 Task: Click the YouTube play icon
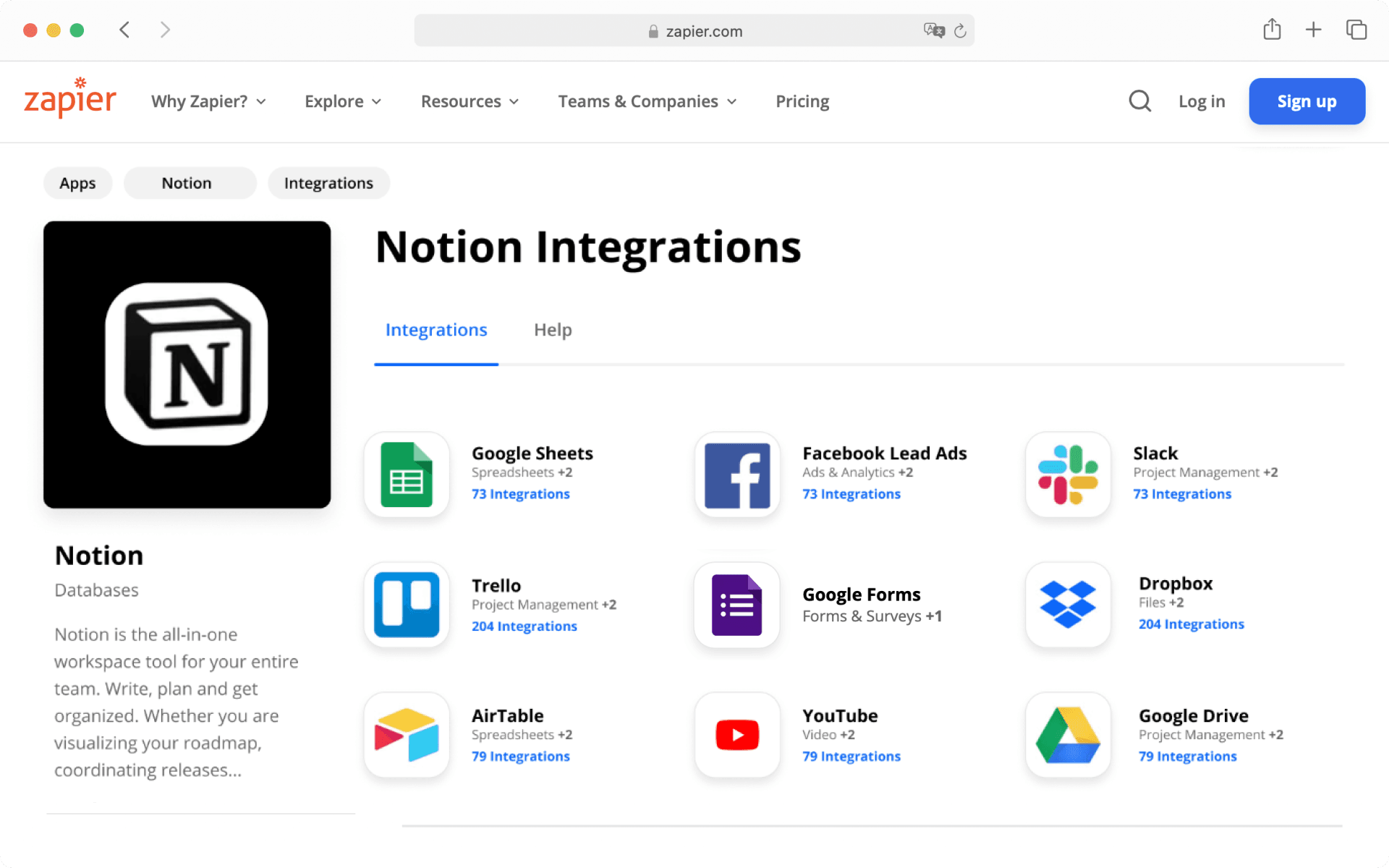click(x=737, y=734)
